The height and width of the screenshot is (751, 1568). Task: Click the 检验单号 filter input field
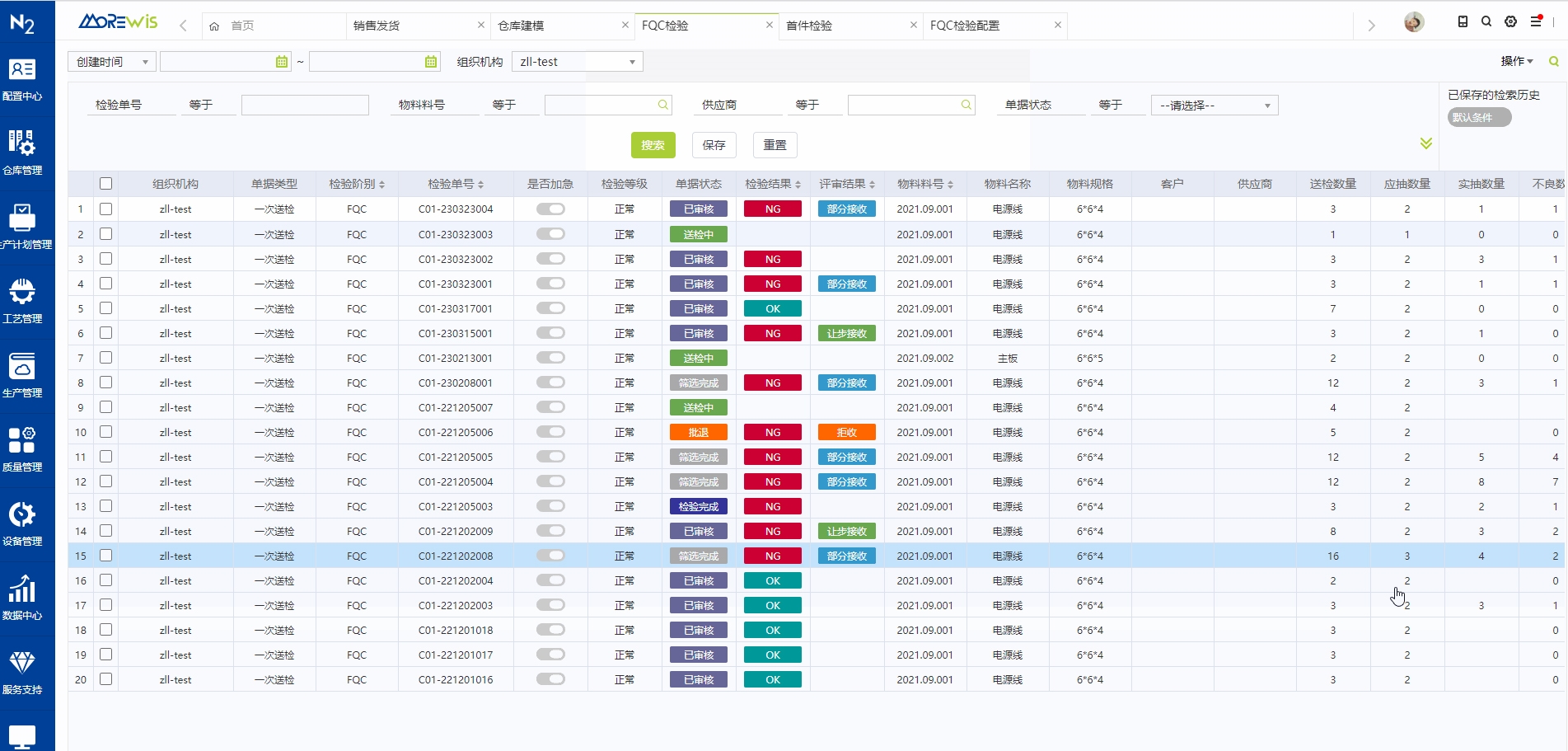(305, 106)
